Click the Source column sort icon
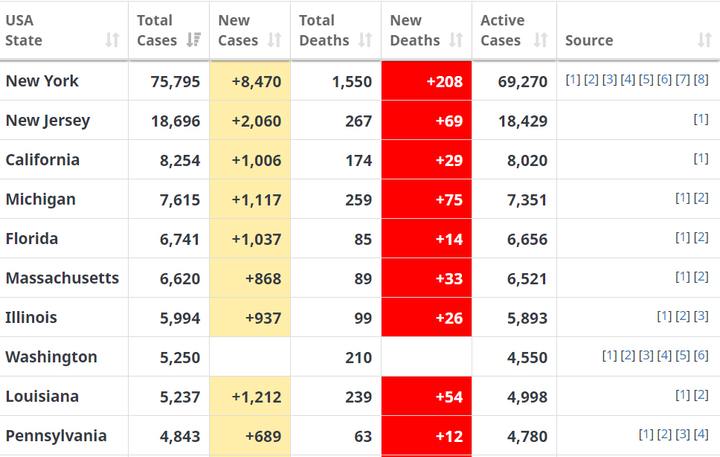Screen dimensions: 720x457 [704, 40]
